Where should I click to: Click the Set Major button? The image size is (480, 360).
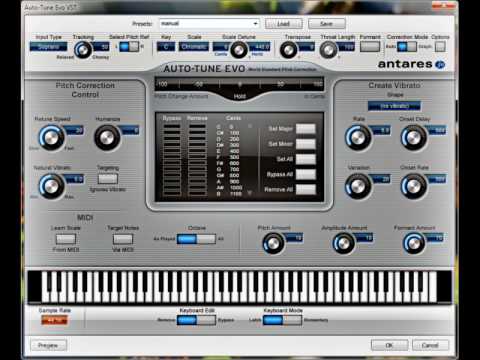[306, 129]
